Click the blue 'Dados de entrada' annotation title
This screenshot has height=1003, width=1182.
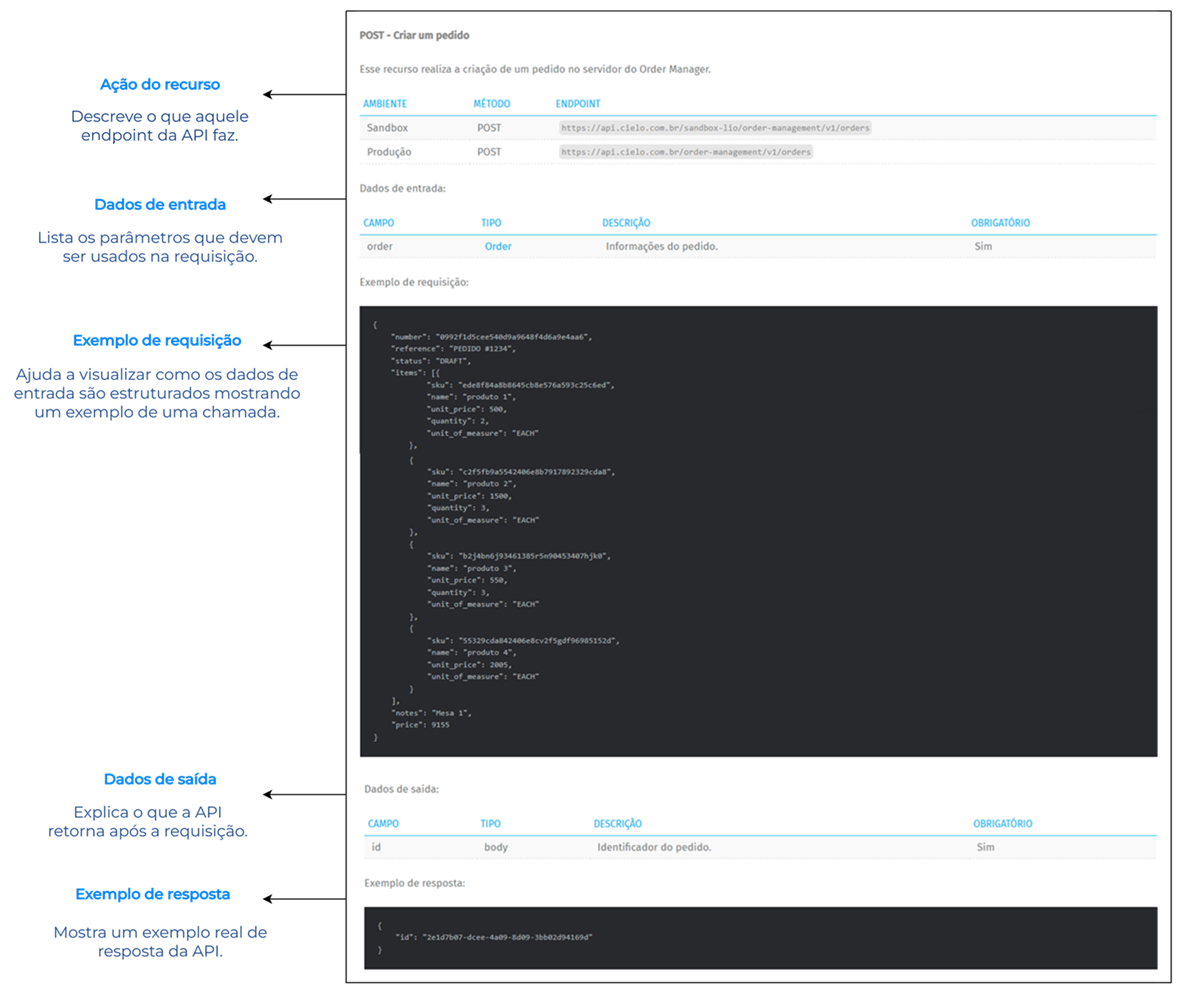tap(160, 204)
